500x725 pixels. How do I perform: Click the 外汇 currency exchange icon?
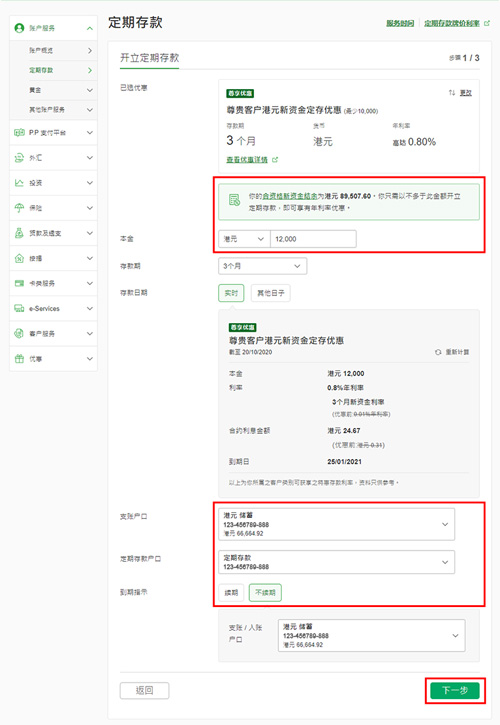(x=19, y=158)
